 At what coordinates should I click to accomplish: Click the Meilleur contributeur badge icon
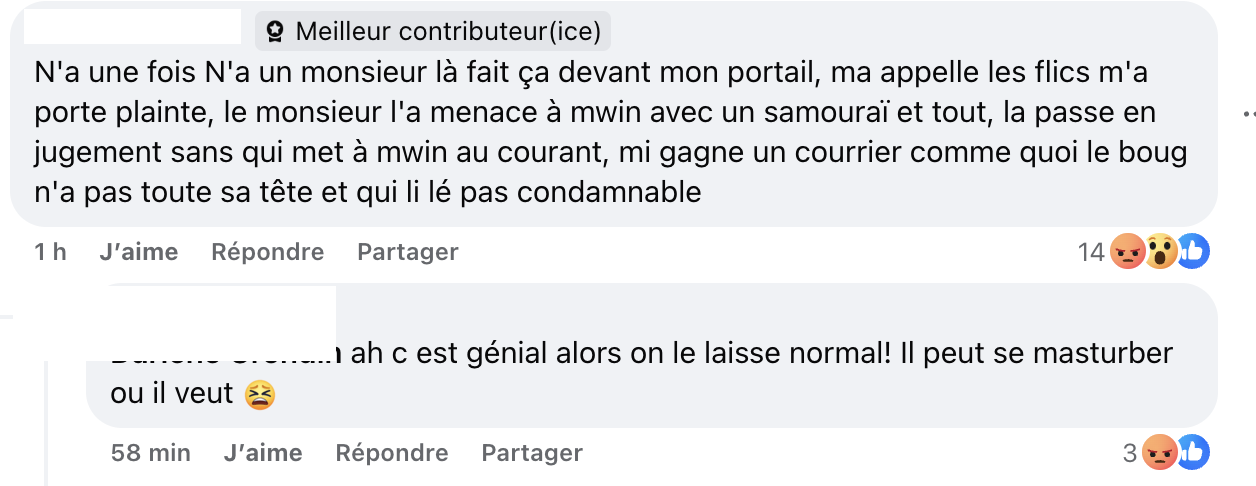coord(276,32)
